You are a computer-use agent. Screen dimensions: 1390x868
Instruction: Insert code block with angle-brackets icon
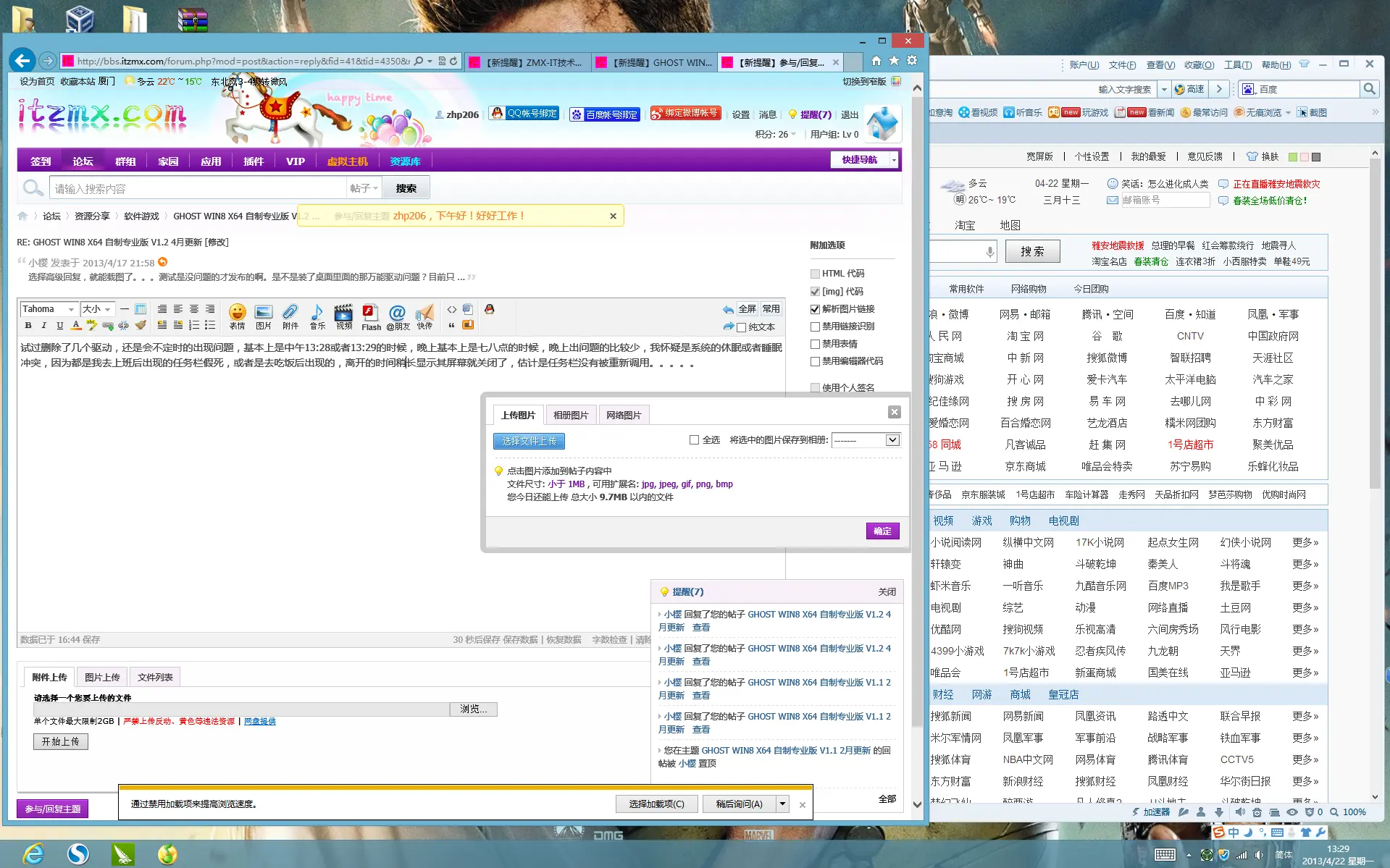point(452,309)
